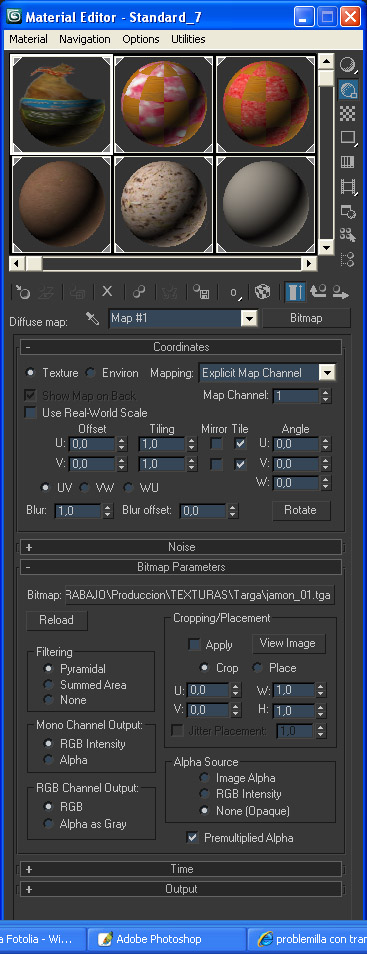Select the Texture radio button
Viewport: 367px width, 954px height.
(30, 373)
